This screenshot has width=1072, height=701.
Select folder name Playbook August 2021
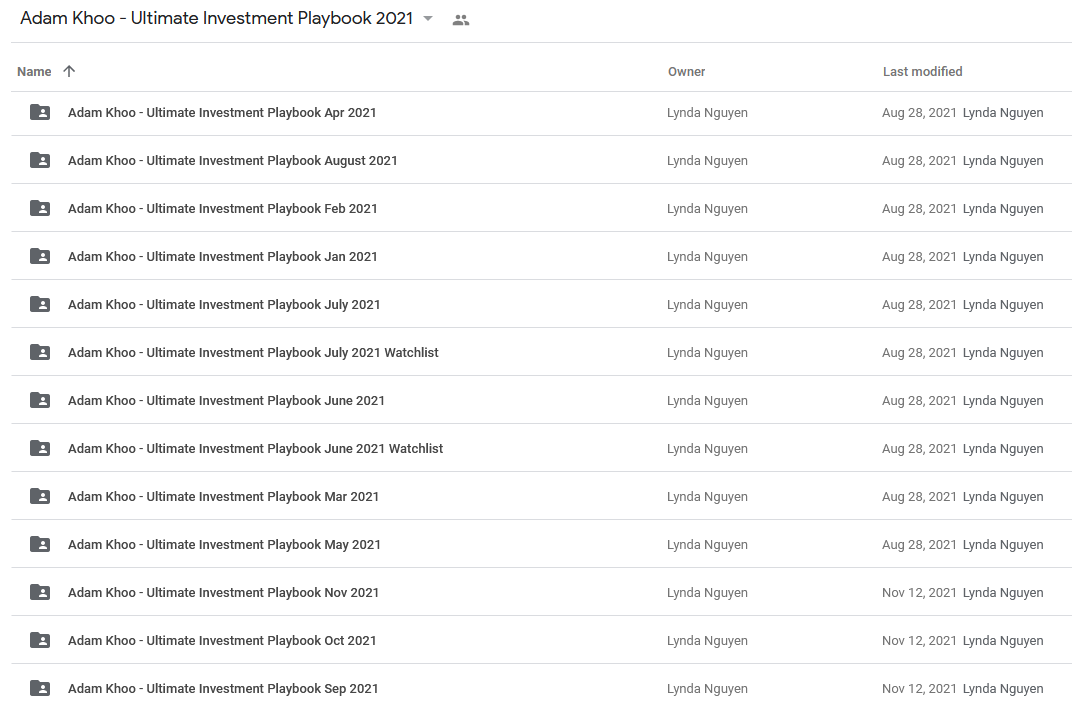232,161
